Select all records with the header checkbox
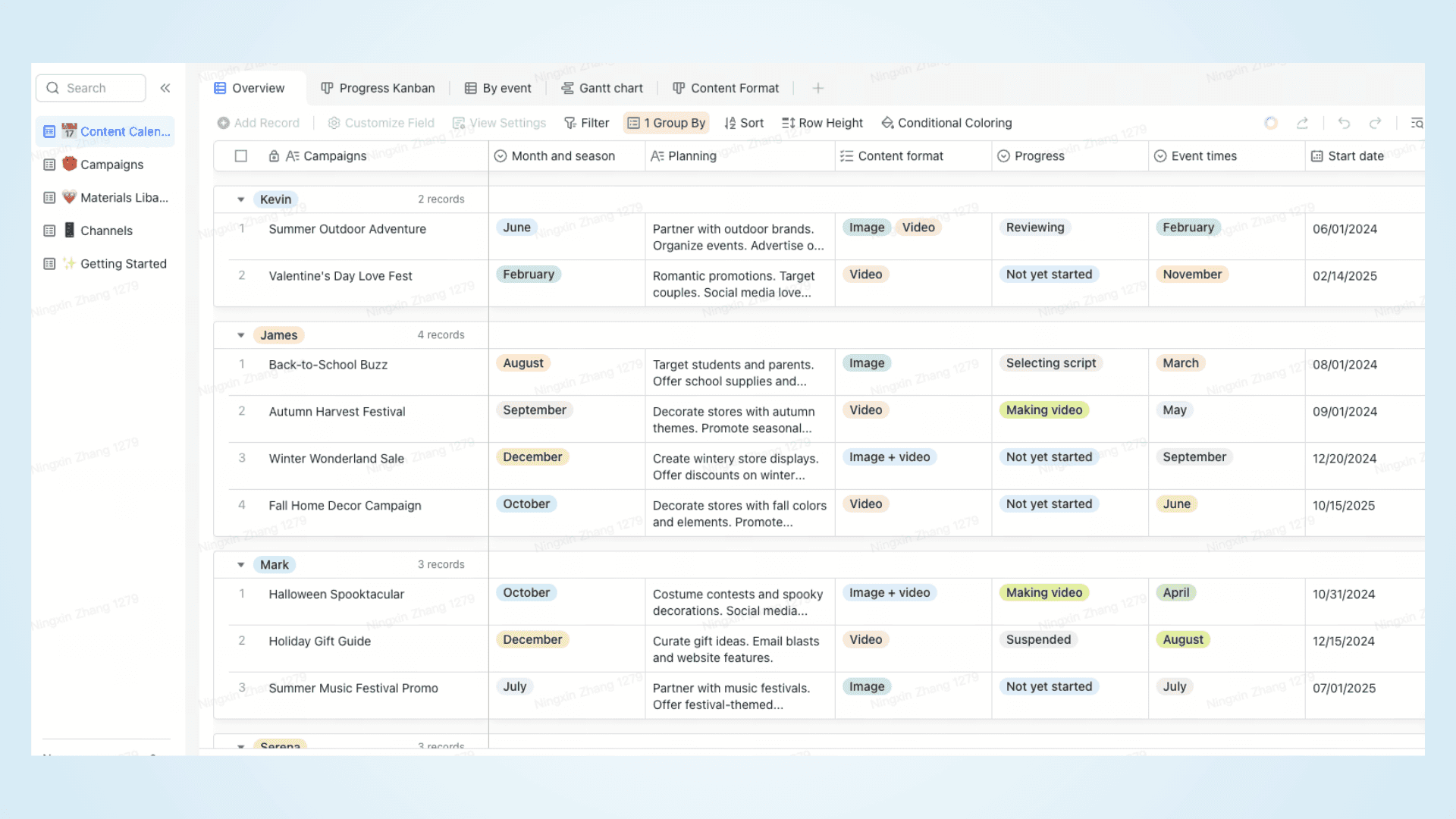1456x819 pixels. [x=240, y=155]
